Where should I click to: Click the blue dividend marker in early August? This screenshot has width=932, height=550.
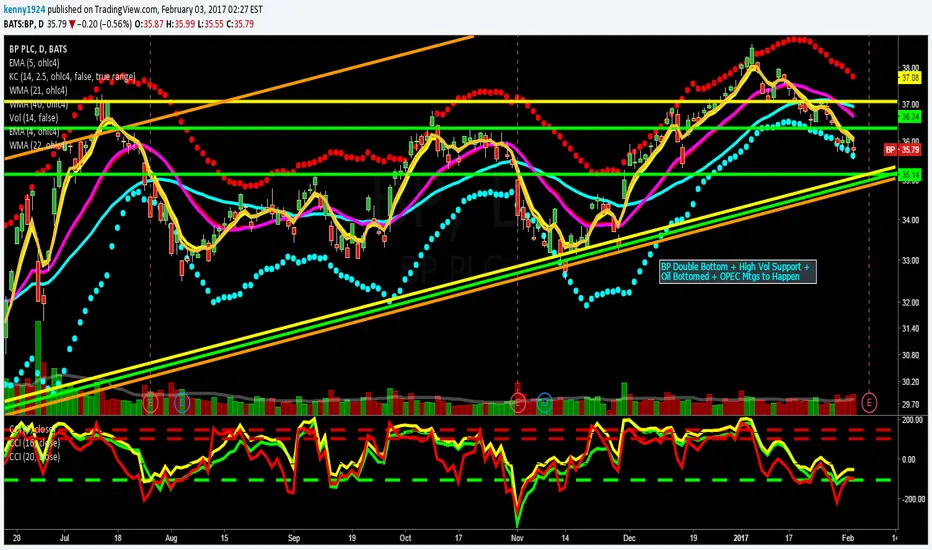182,403
